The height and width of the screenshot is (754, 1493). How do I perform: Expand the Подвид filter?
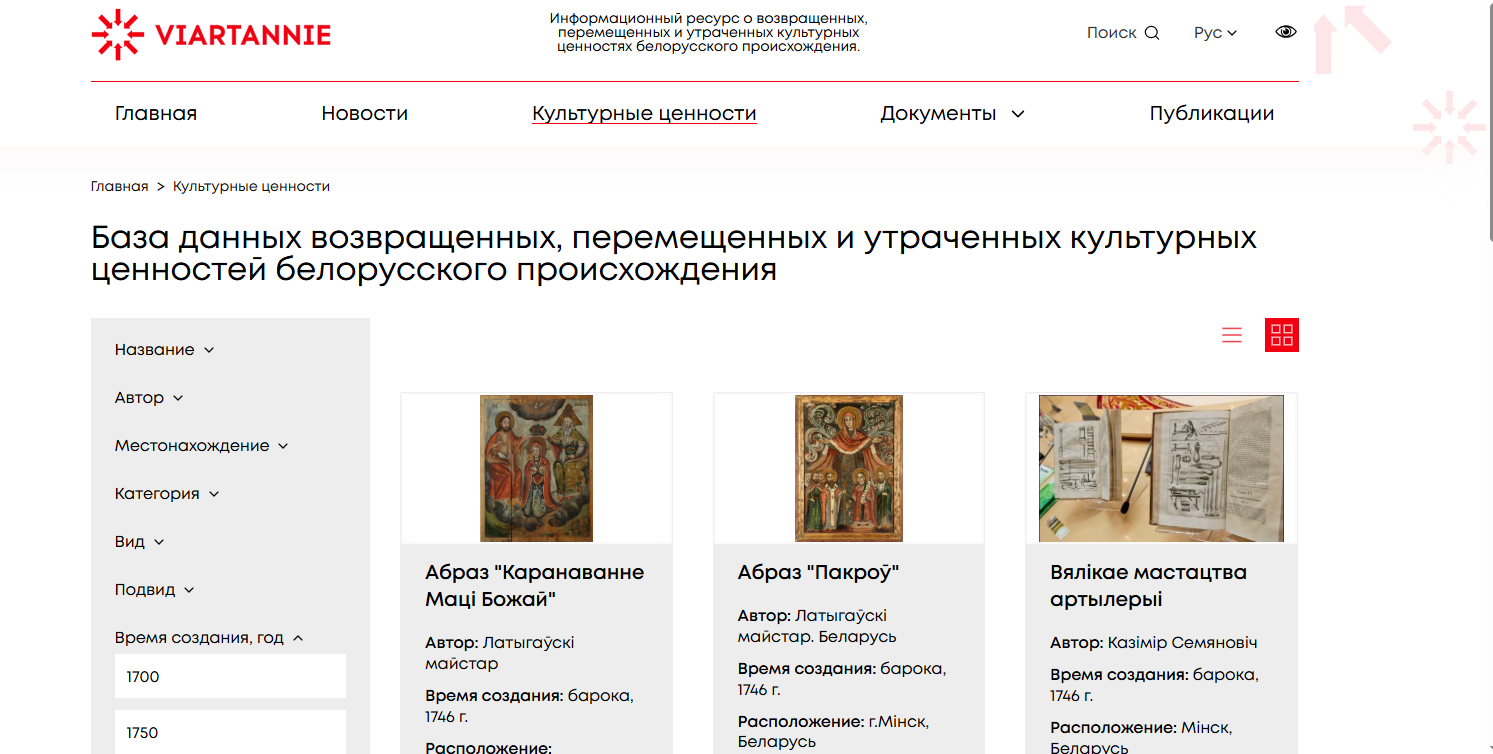pyautogui.click(x=155, y=590)
